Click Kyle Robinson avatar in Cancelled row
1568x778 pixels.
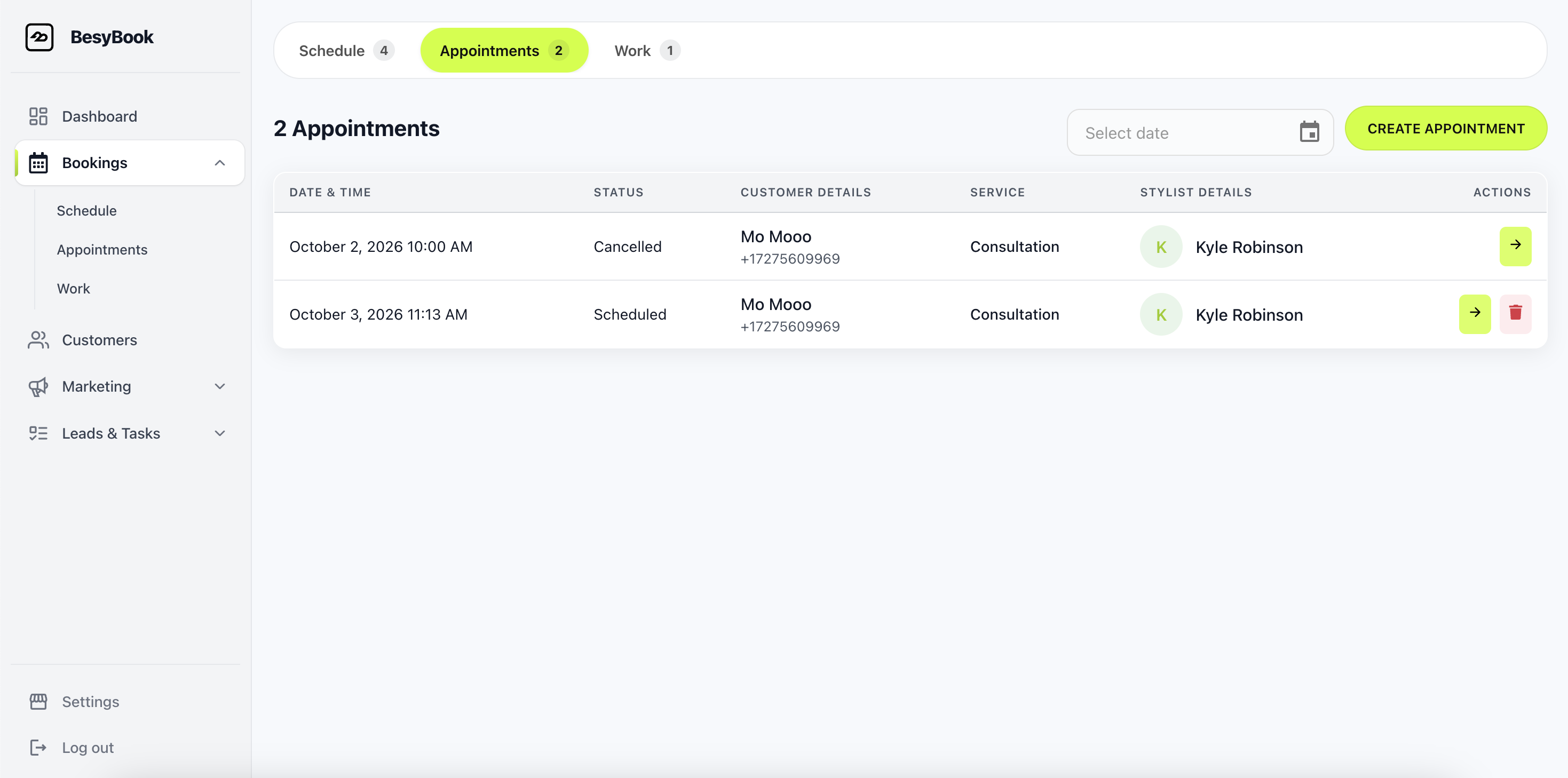(x=1161, y=247)
